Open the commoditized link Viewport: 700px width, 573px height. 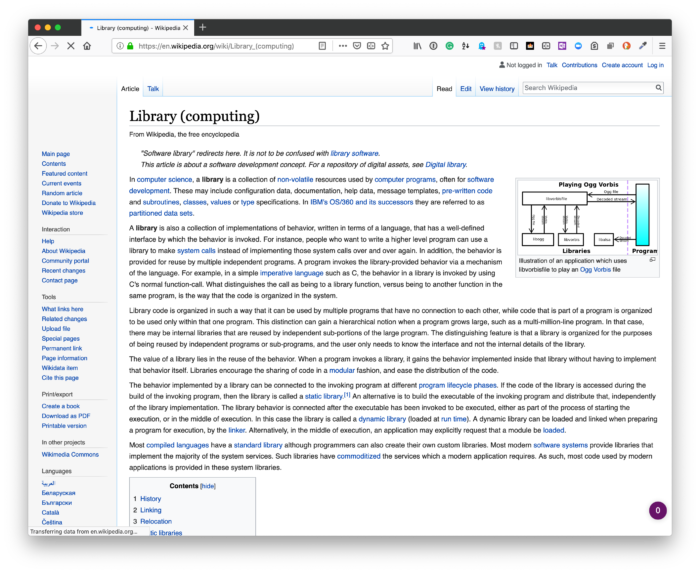click(x=358, y=456)
